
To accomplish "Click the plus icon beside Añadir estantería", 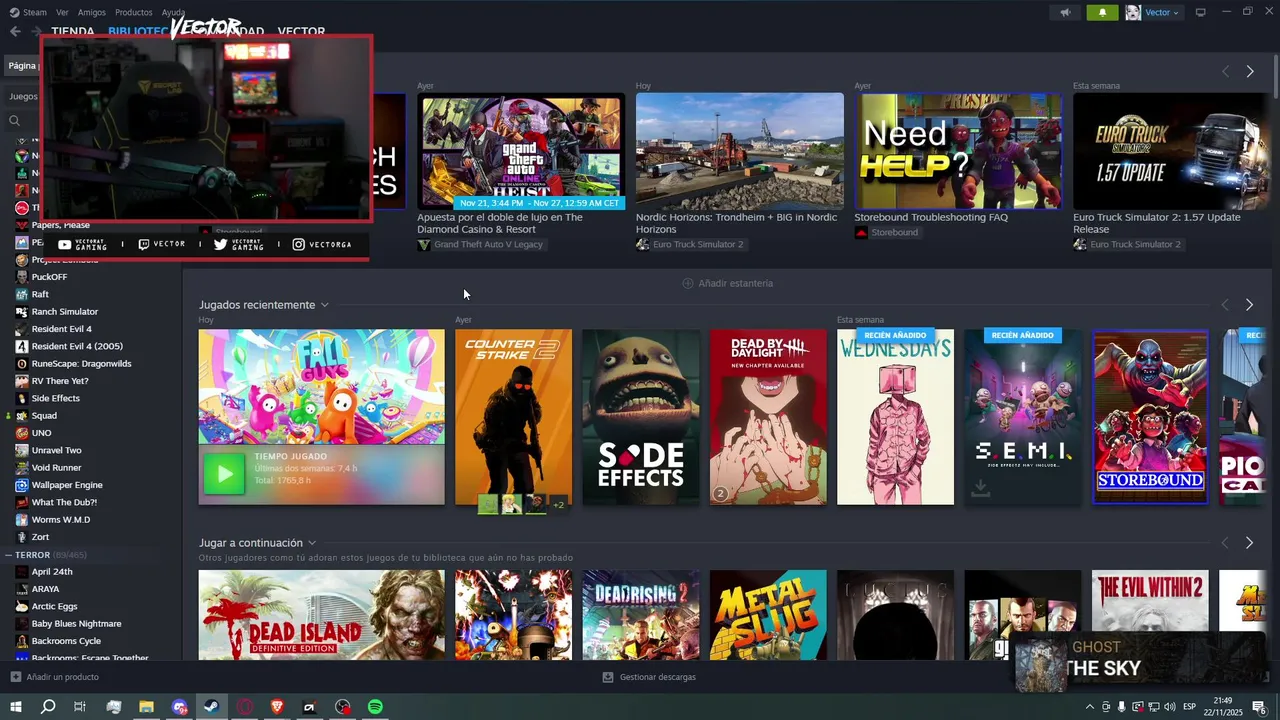I will pyautogui.click(x=687, y=283).
